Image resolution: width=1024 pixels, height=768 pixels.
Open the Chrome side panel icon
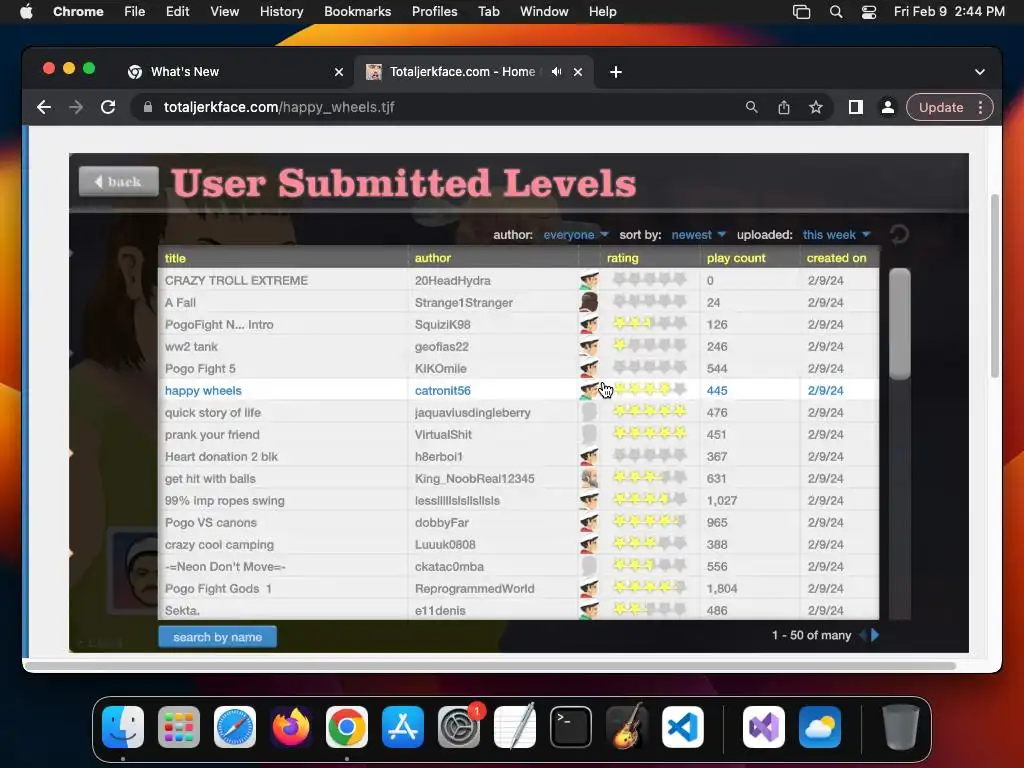click(x=856, y=107)
